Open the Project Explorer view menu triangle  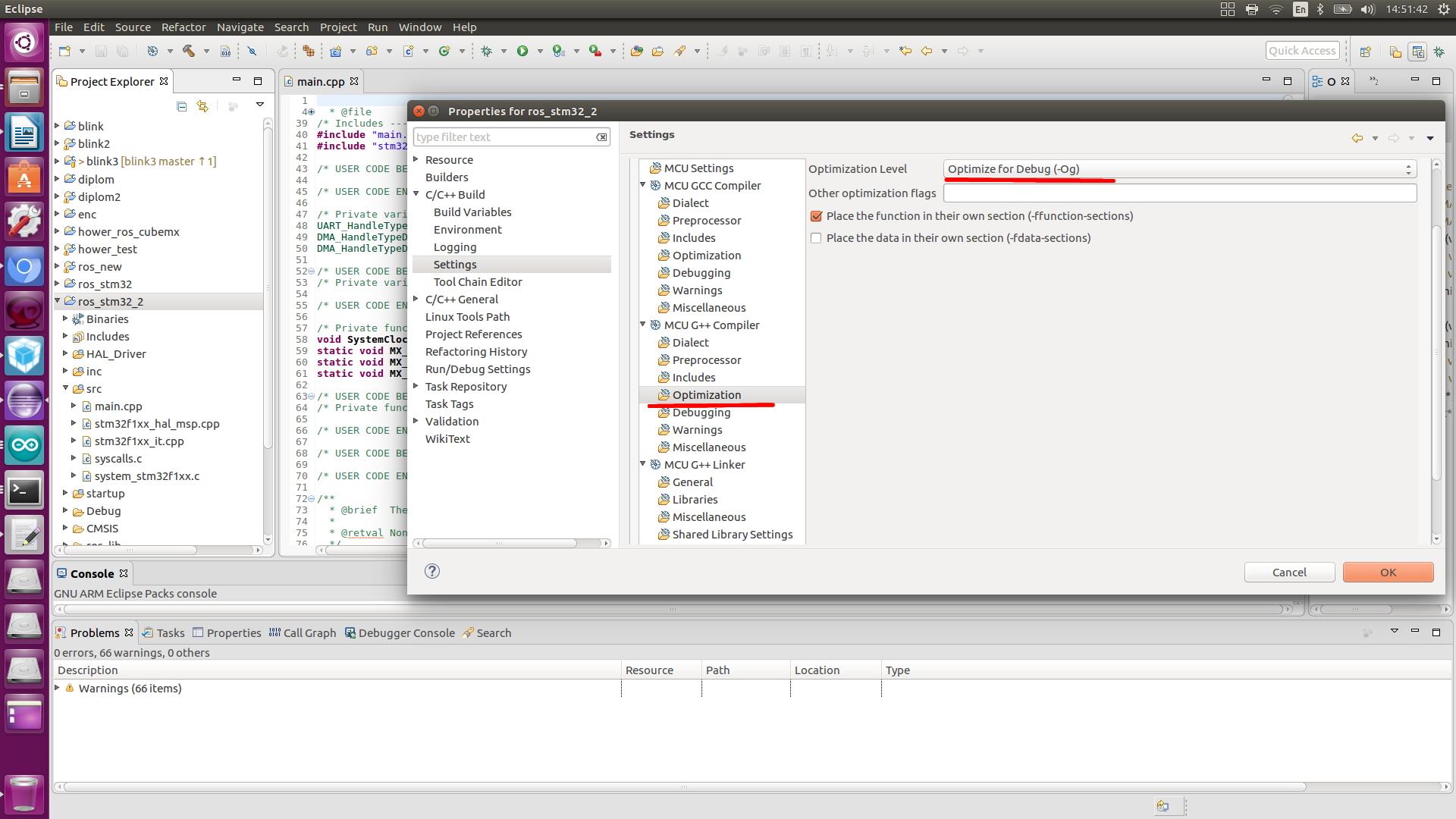pyautogui.click(x=259, y=105)
